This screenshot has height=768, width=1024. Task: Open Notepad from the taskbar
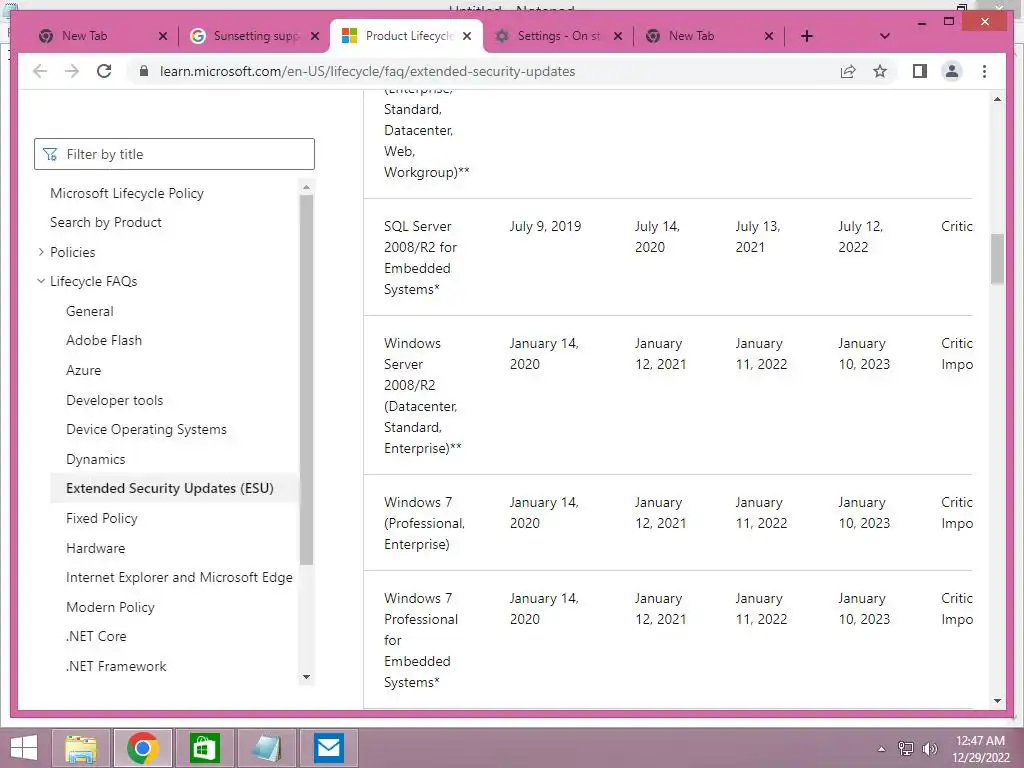(266, 748)
